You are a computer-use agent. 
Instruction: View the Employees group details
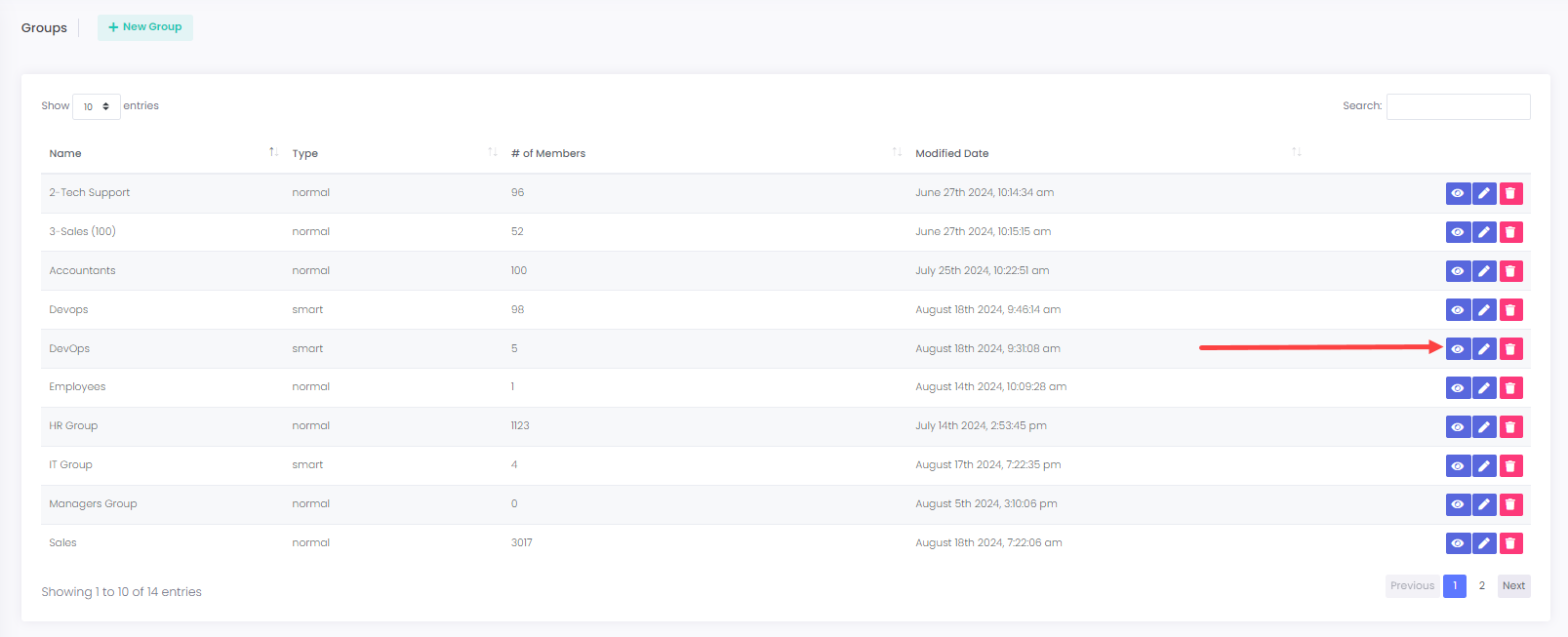click(x=1458, y=388)
